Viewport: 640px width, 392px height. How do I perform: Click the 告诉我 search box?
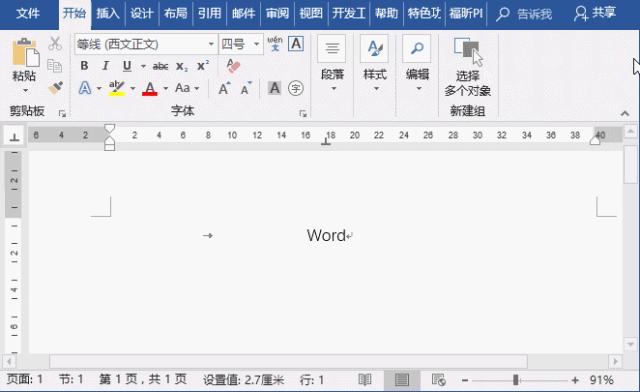tap(524, 14)
